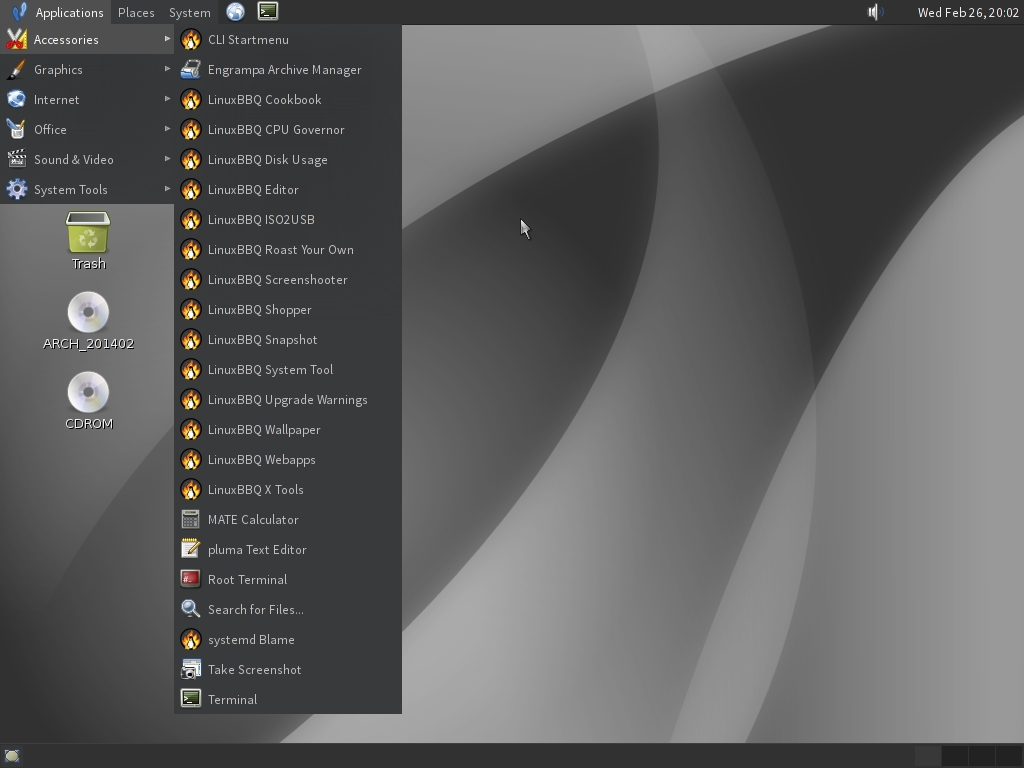This screenshot has width=1024, height=768.
Task: Open LinuxBBQ Disk Usage
Action: (x=288, y=160)
